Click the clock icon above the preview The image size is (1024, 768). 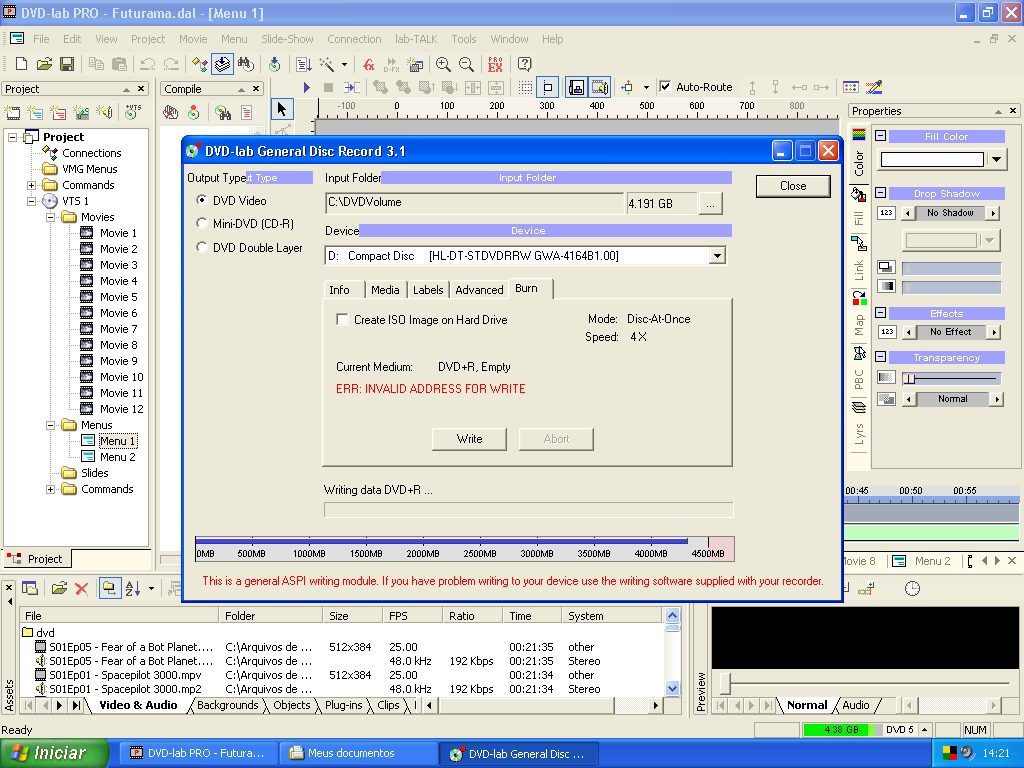tap(912, 588)
